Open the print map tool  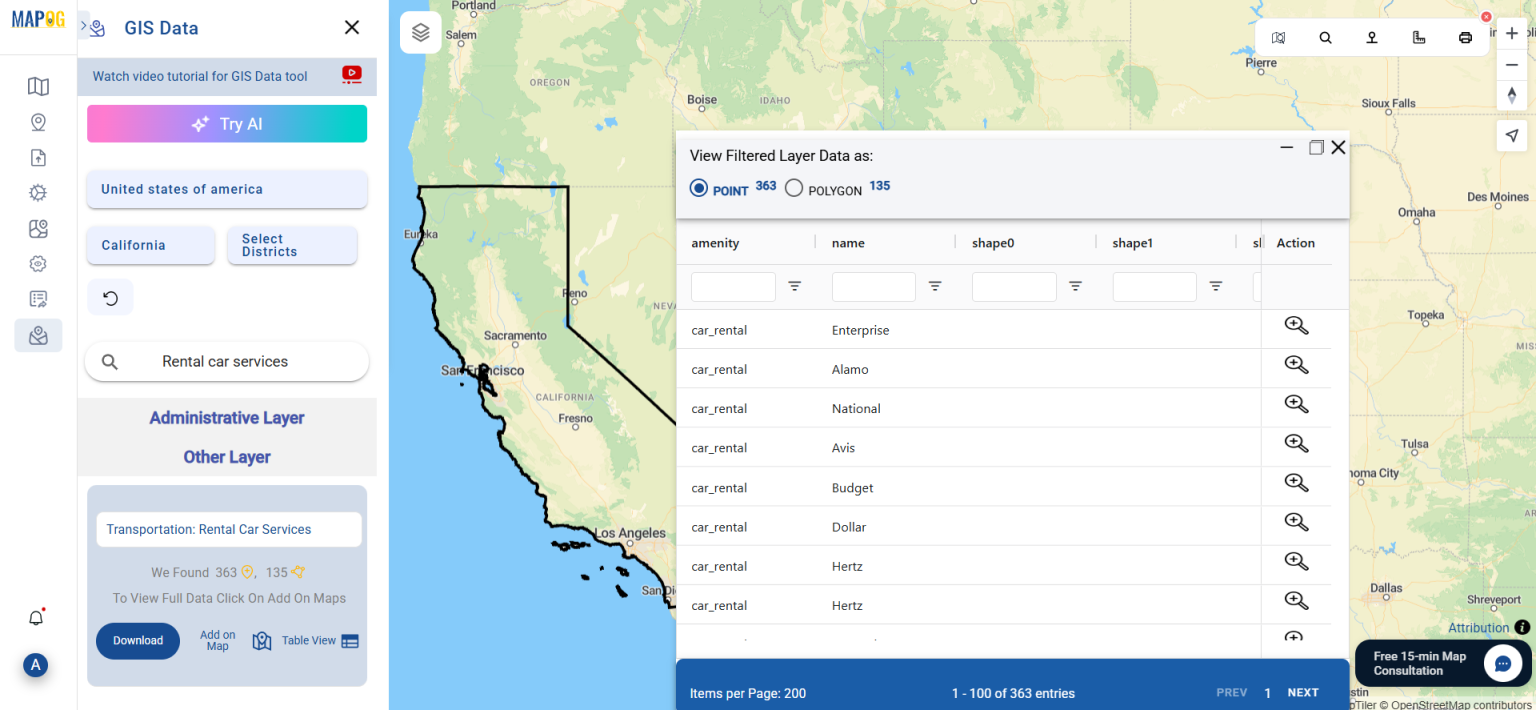click(1464, 37)
